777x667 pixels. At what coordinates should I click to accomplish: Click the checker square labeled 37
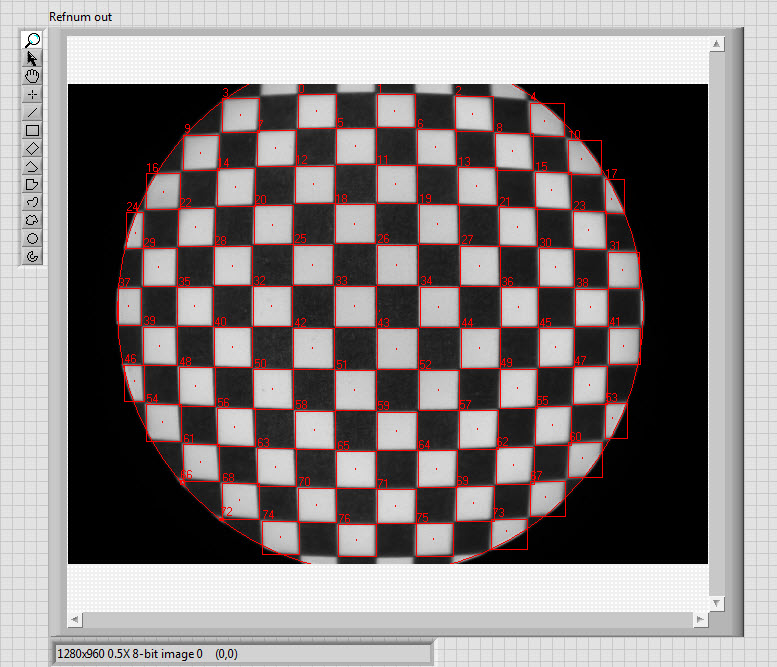[x=129, y=306]
